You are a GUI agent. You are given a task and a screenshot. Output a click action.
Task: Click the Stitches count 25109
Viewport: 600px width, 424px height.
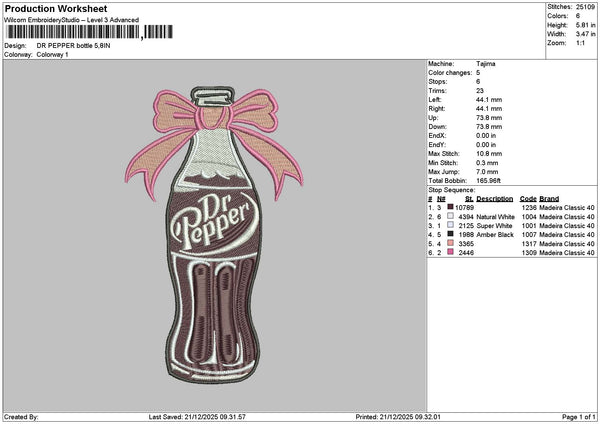[x=585, y=7]
